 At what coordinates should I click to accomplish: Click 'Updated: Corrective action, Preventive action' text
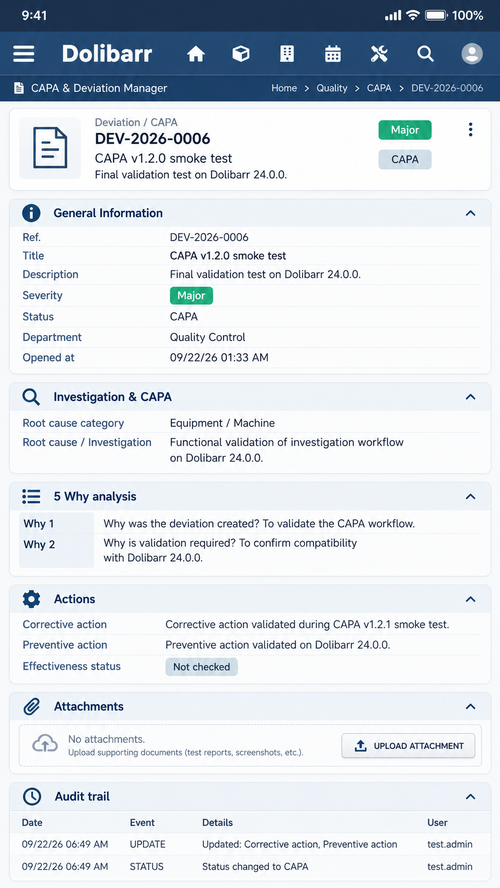(300, 844)
